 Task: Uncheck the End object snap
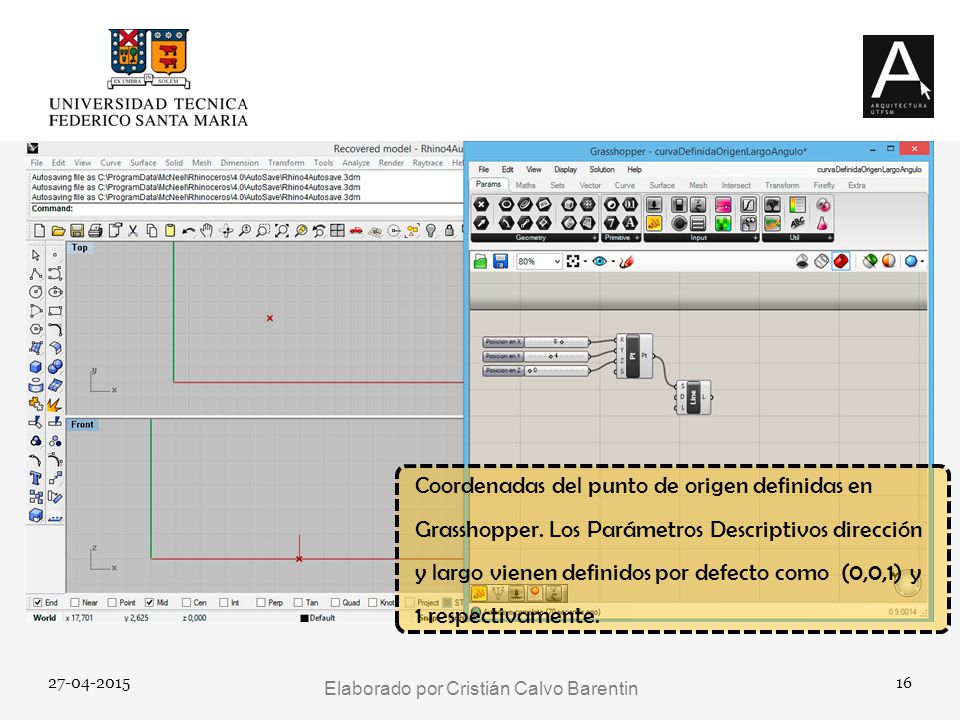click(38, 602)
